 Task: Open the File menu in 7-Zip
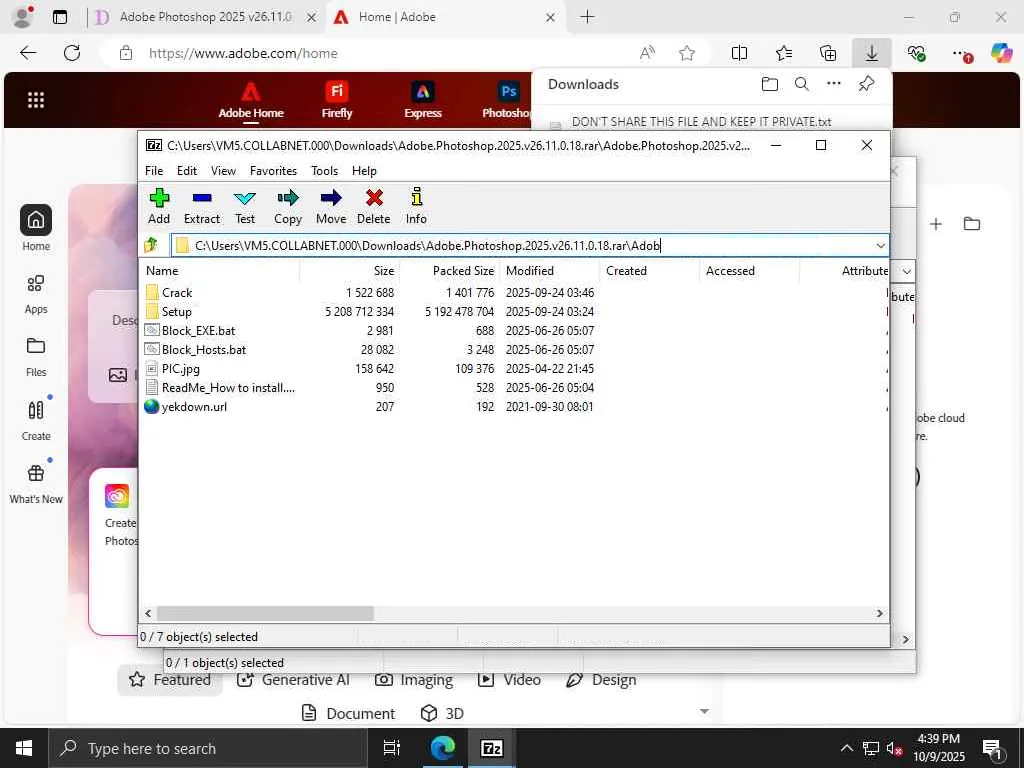pyautogui.click(x=154, y=170)
